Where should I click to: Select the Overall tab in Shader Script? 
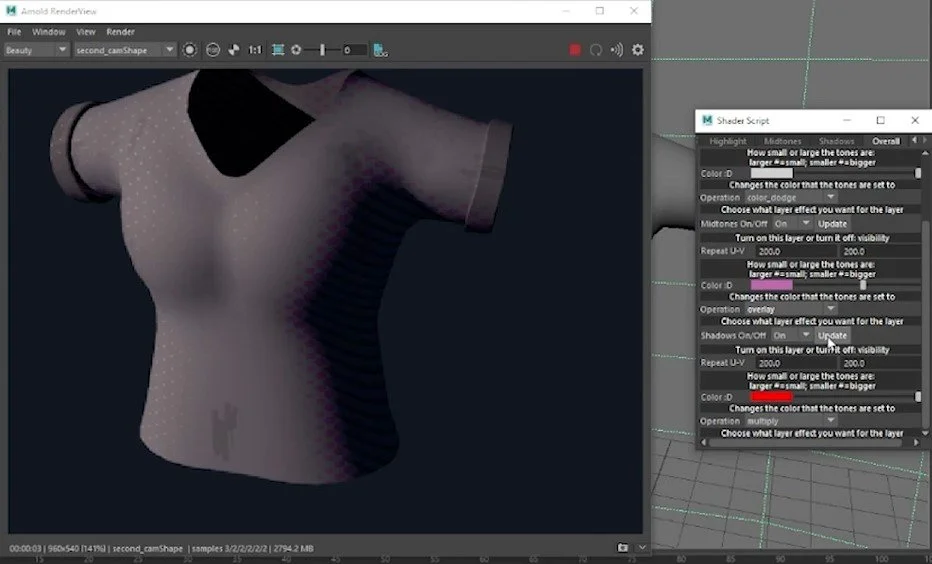(x=885, y=141)
